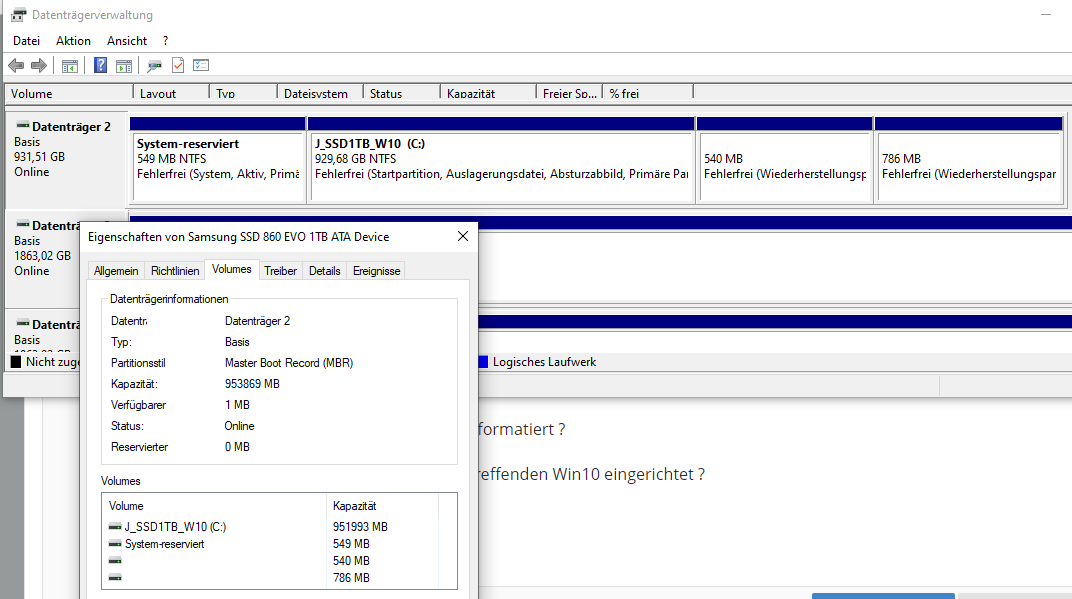The width and height of the screenshot is (1072, 599).
Task: Click the drive icon before J_SSD1TB_W10 in Volumes list
Action: pos(115,527)
